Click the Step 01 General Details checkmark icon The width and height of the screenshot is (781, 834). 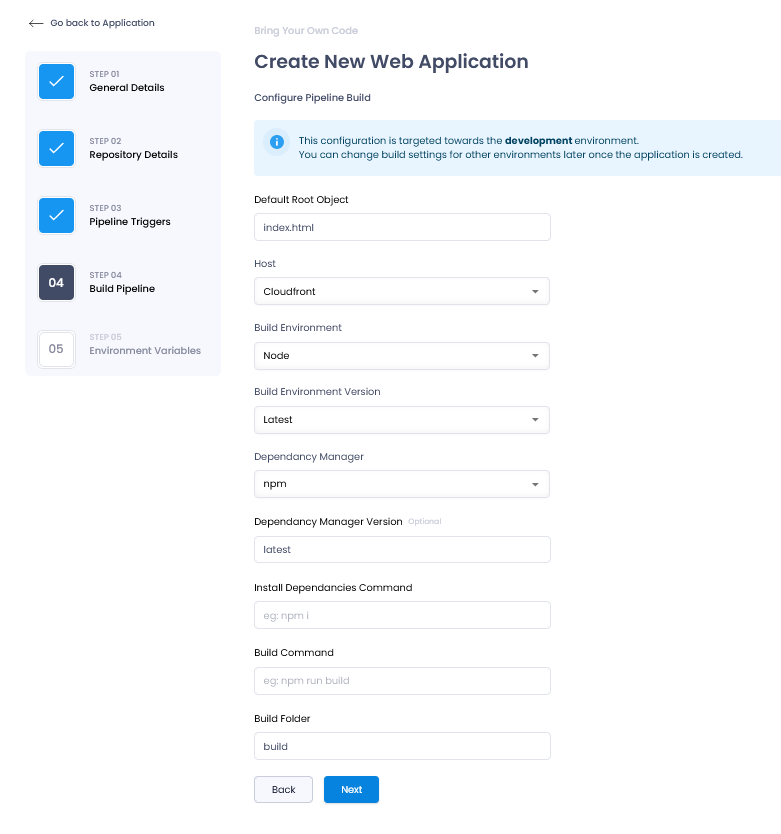[x=56, y=81]
